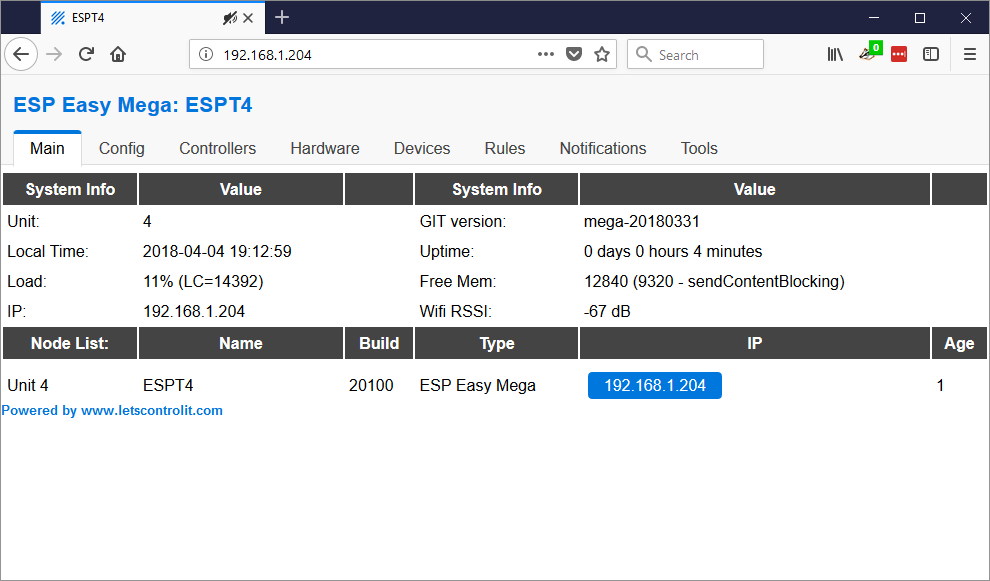990x581 pixels.
Task: Click the Build column header
Action: point(379,343)
